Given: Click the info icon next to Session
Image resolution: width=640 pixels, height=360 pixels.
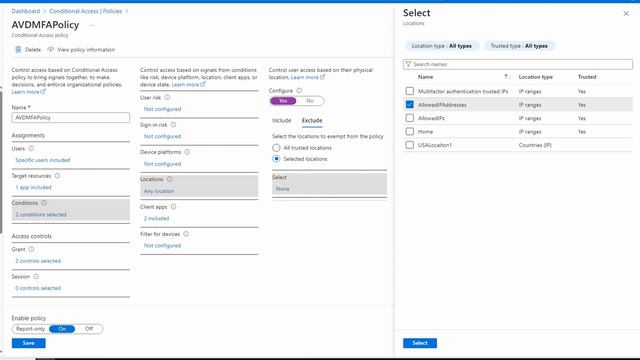Looking at the screenshot, I should pos(36,276).
